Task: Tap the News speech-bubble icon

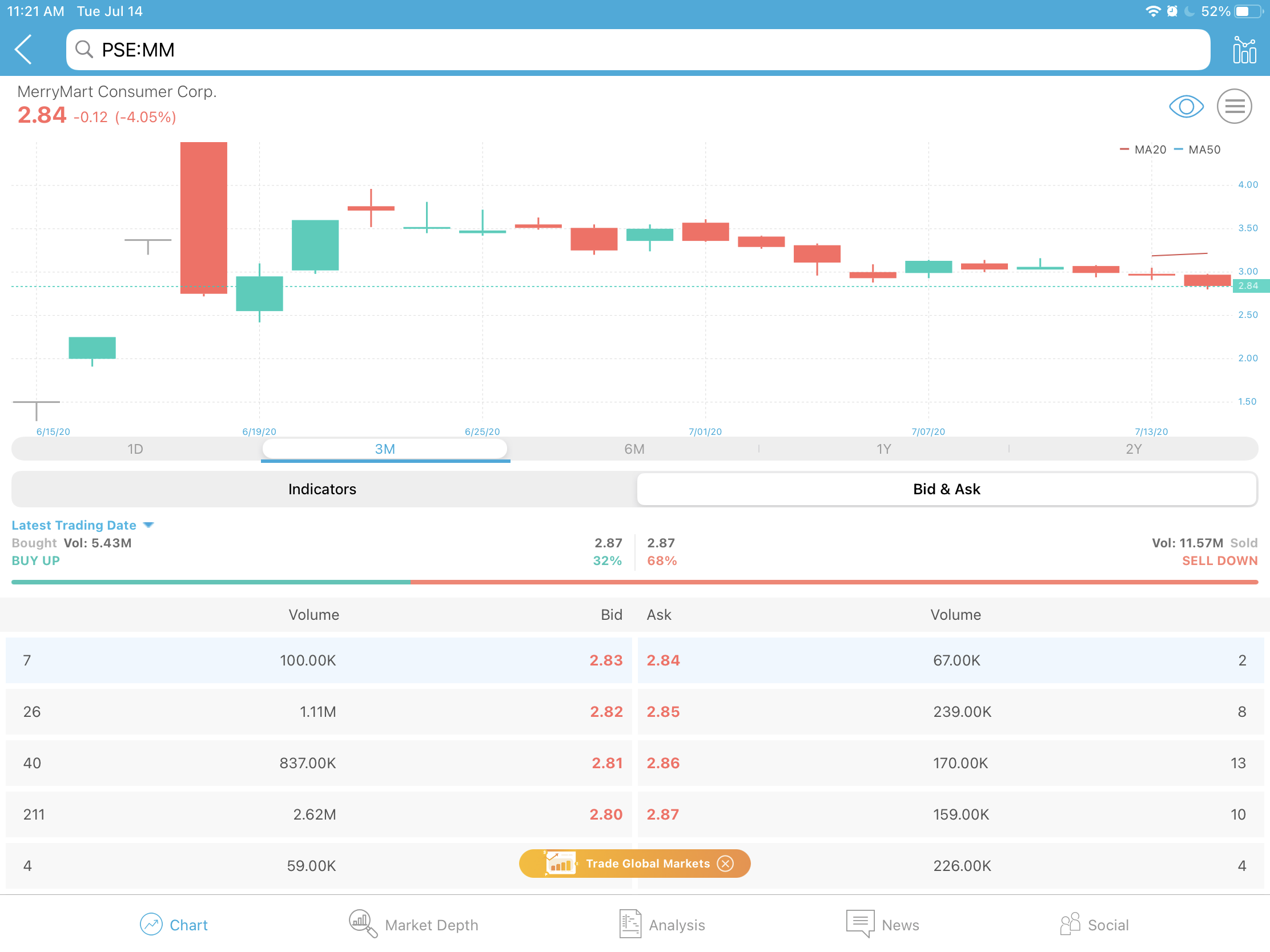Action: [x=859, y=924]
